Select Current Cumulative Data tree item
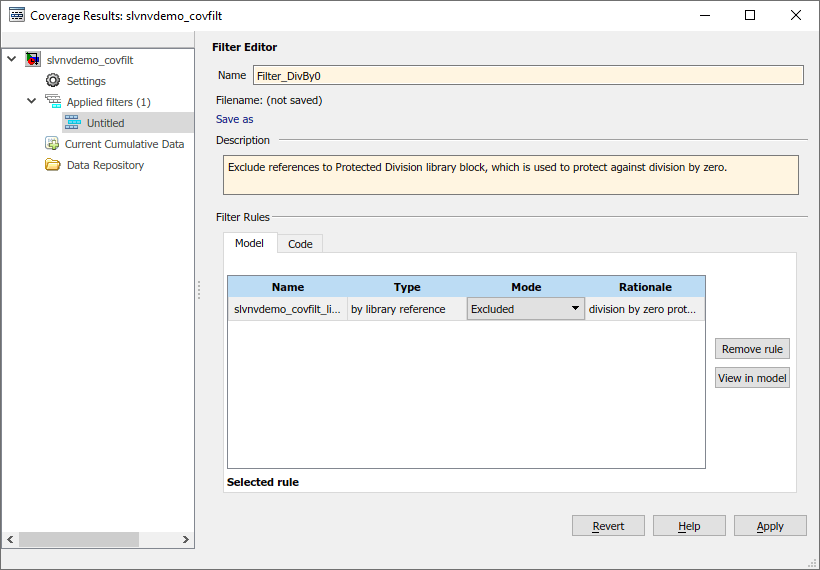820x570 pixels. [124, 144]
